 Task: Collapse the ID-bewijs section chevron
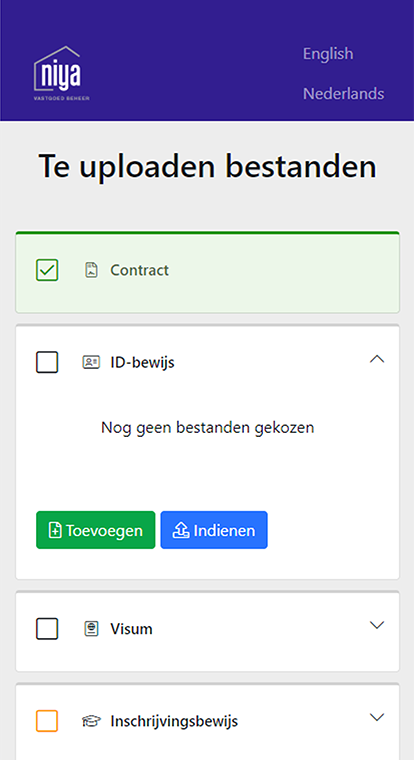tap(377, 359)
